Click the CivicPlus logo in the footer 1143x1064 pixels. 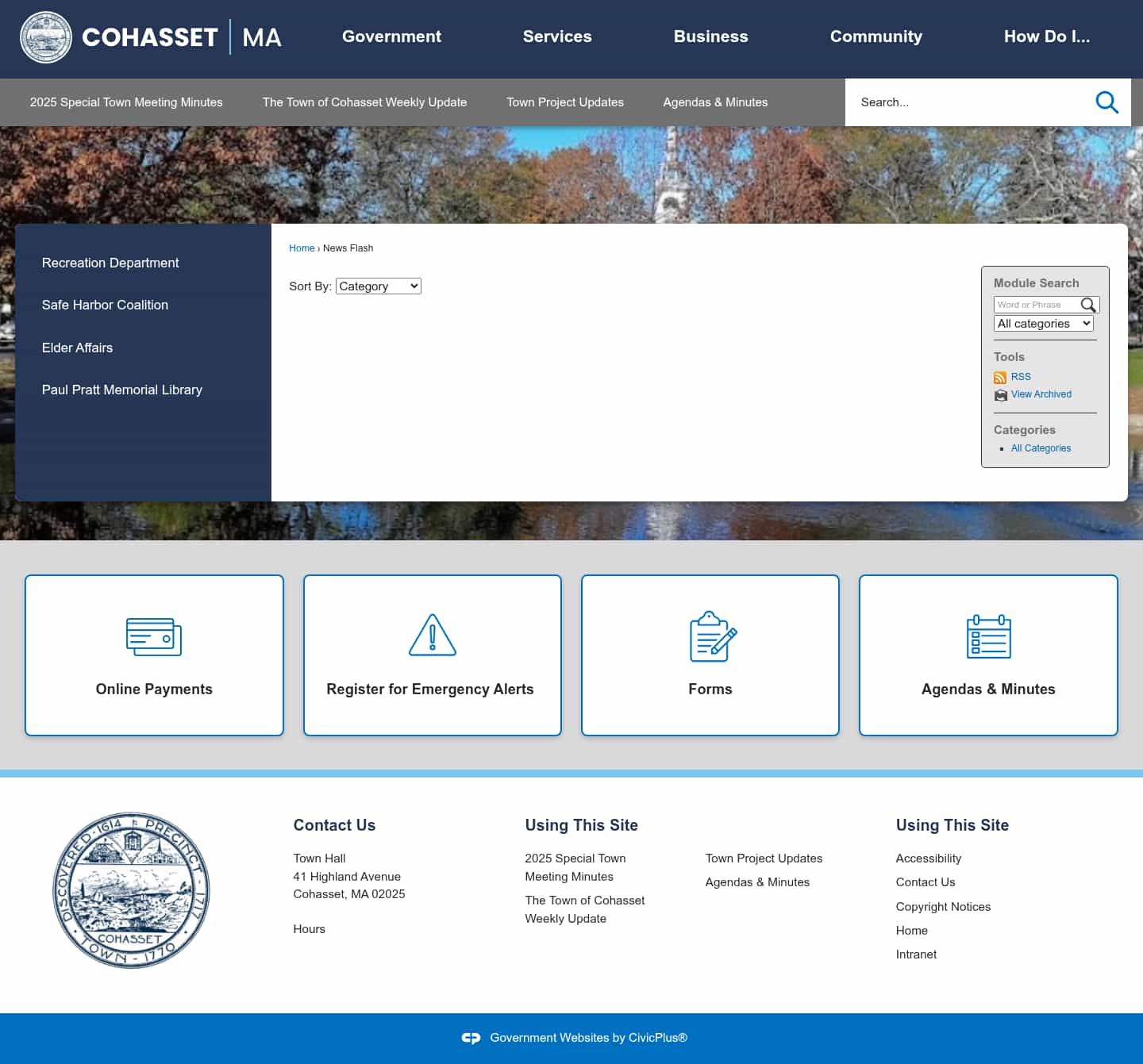coord(470,1037)
